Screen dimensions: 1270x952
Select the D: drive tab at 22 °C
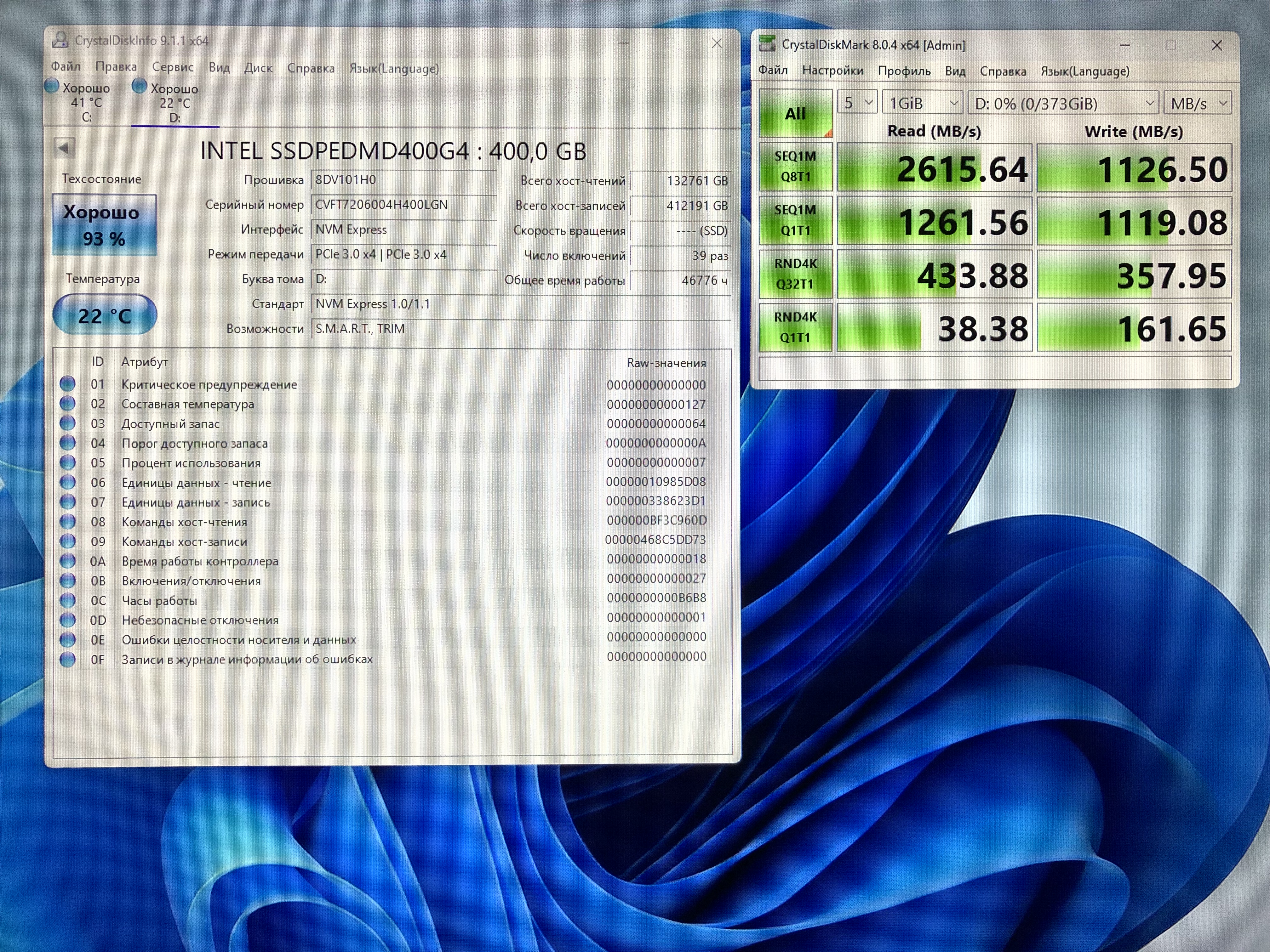coord(174,103)
